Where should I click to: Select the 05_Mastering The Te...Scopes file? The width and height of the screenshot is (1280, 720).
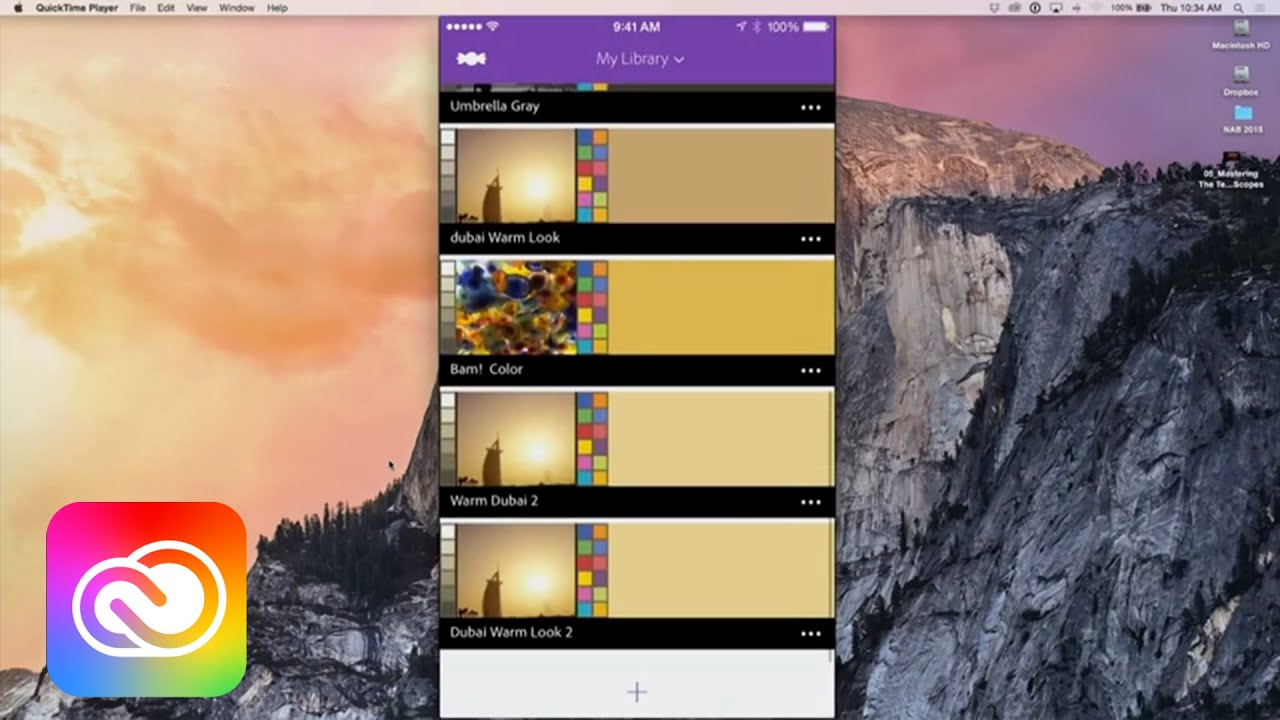coord(1231,169)
